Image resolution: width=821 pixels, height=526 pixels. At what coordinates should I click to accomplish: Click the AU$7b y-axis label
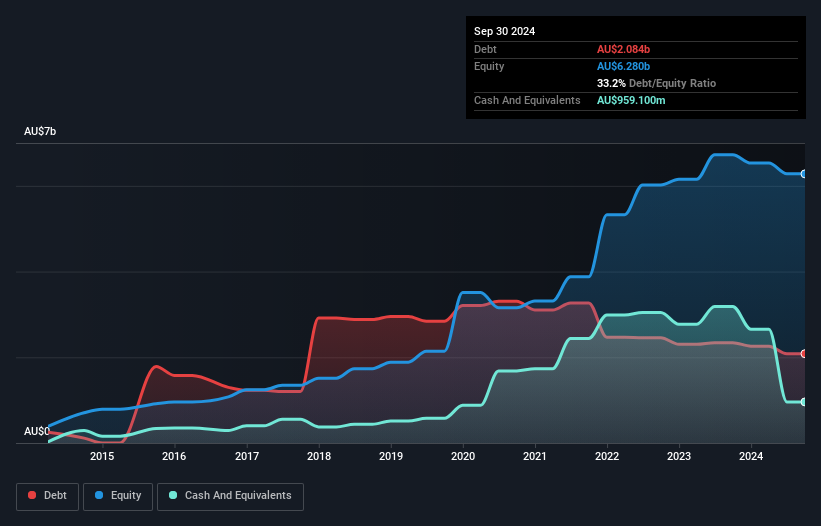[x=40, y=131]
